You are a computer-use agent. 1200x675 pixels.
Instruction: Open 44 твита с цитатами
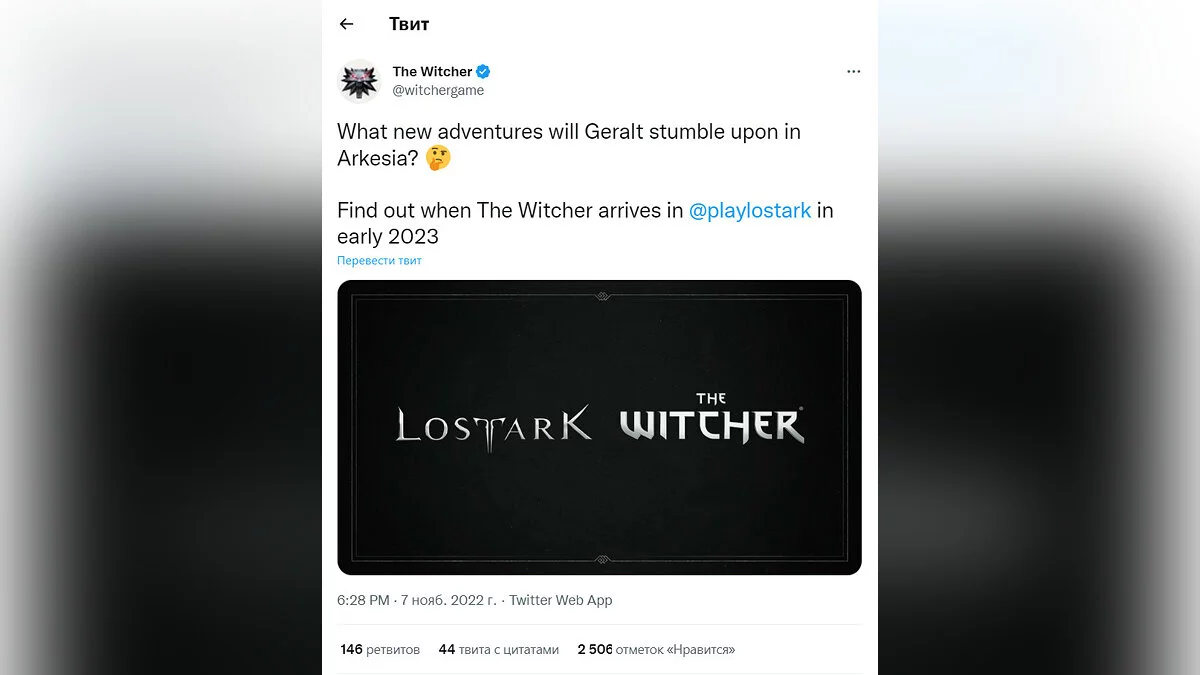coord(498,649)
